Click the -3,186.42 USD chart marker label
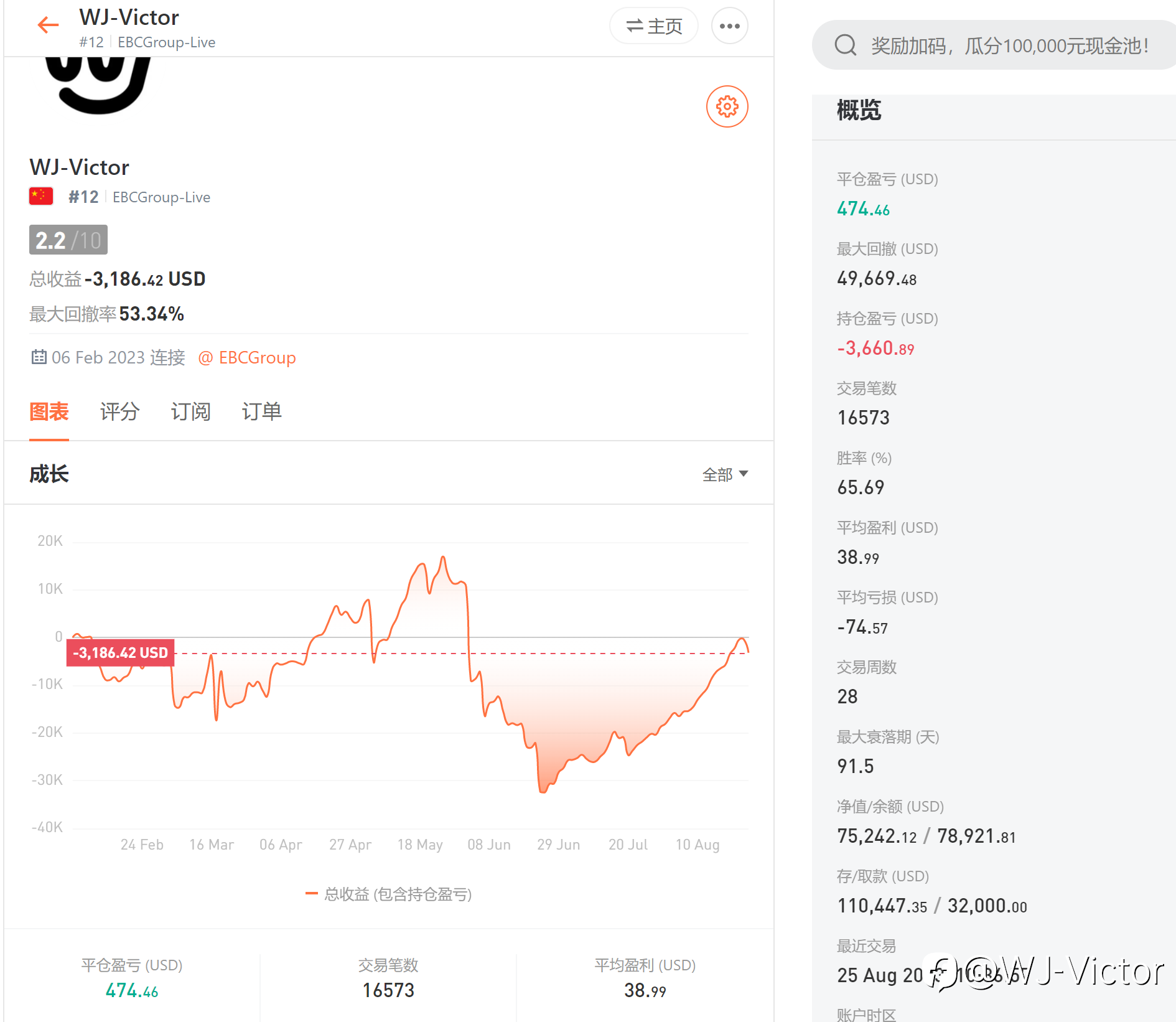 pos(120,653)
